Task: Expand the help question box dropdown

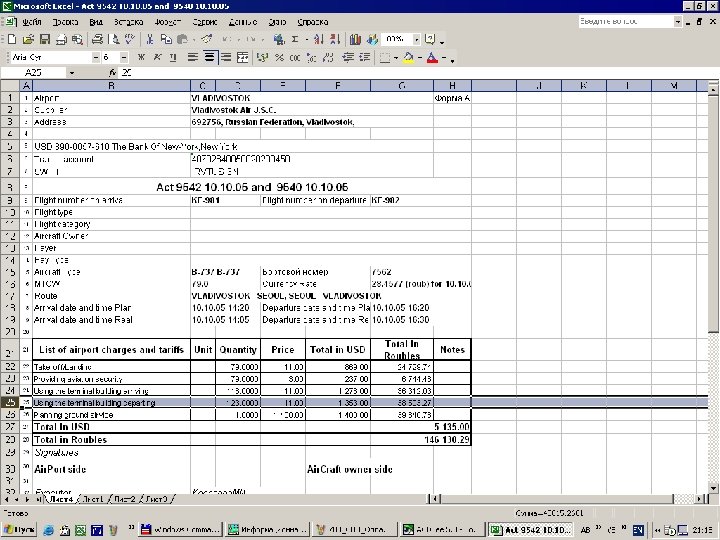Action: (x=678, y=22)
